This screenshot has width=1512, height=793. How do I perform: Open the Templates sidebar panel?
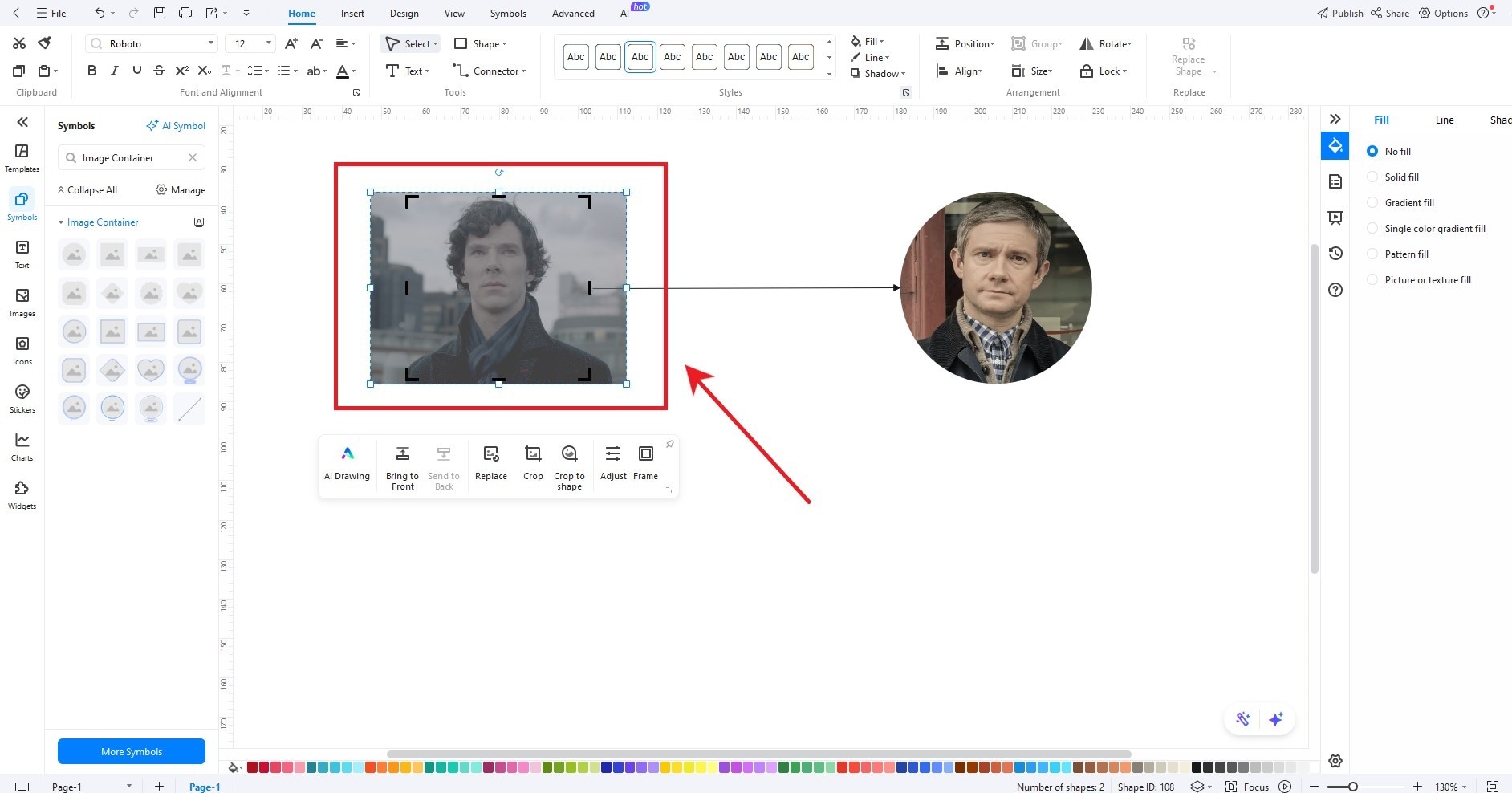22,158
